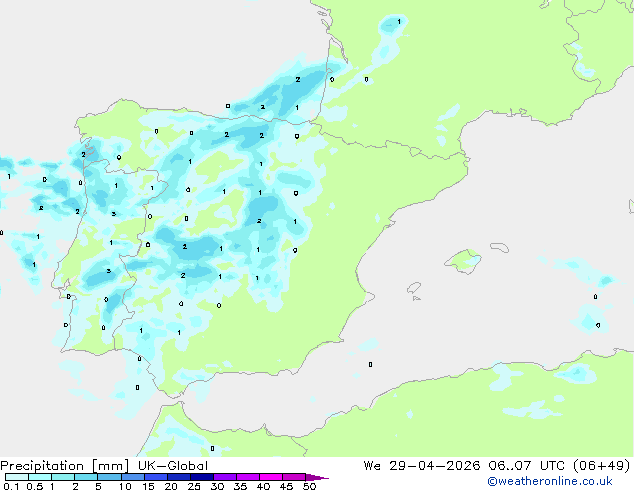The height and width of the screenshot is (490, 634).
Task: Click the '(06+49)' forecast offset text
Action: (x=602, y=466)
